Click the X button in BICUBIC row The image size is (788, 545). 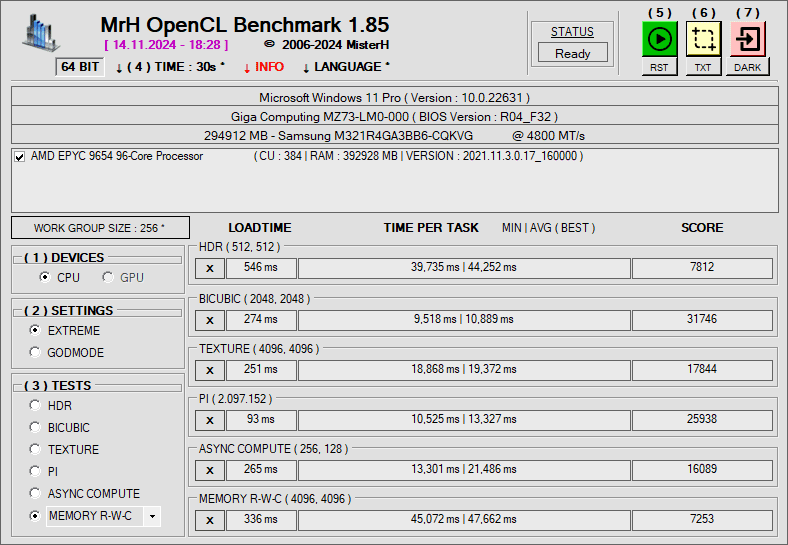pos(210,320)
